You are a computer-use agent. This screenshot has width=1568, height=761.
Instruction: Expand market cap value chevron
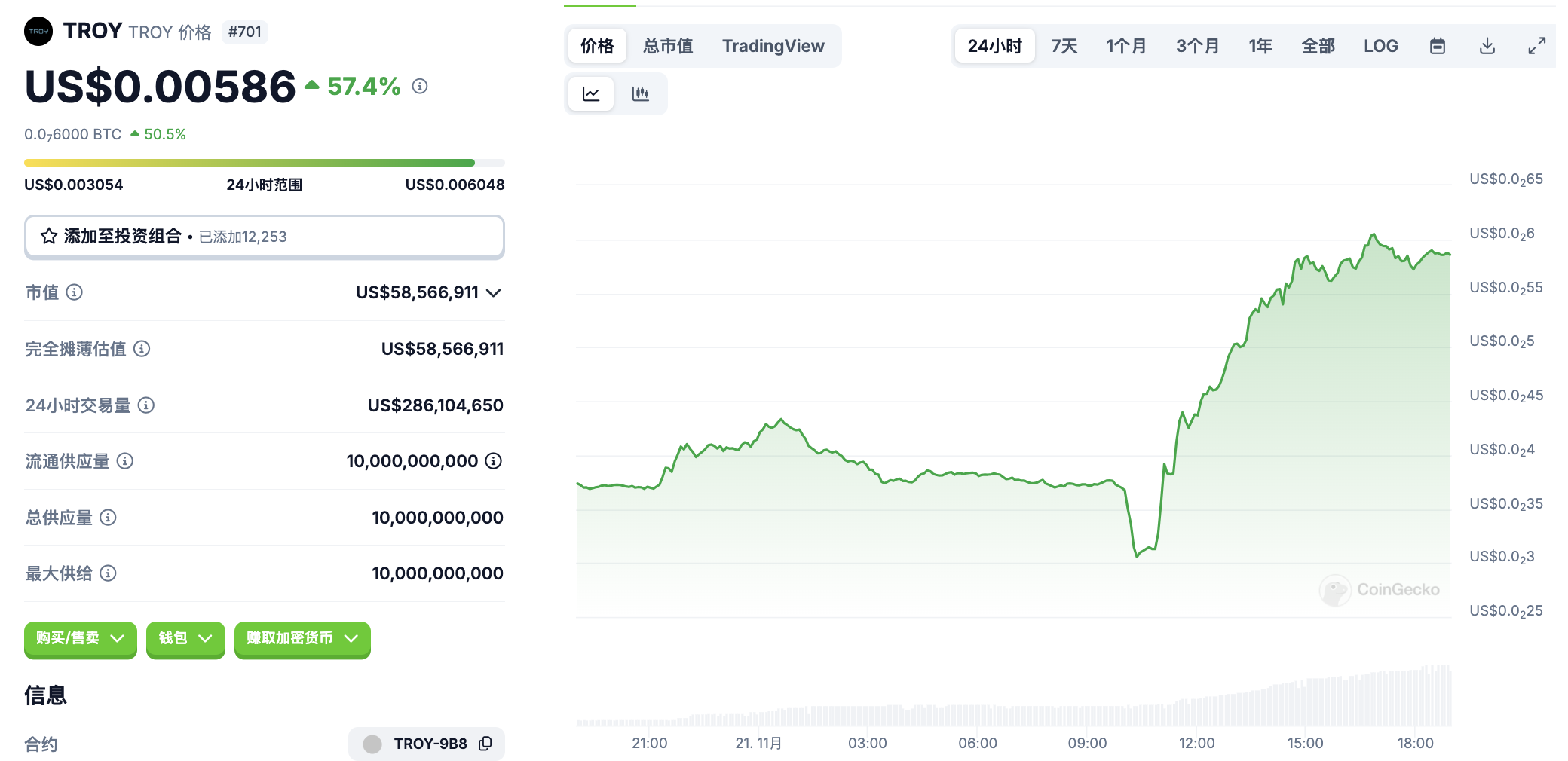(494, 293)
